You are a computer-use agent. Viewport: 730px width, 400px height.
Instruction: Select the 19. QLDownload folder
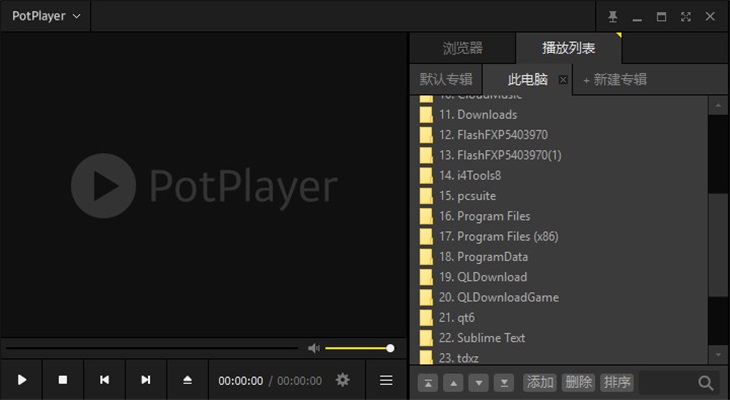point(559,277)
